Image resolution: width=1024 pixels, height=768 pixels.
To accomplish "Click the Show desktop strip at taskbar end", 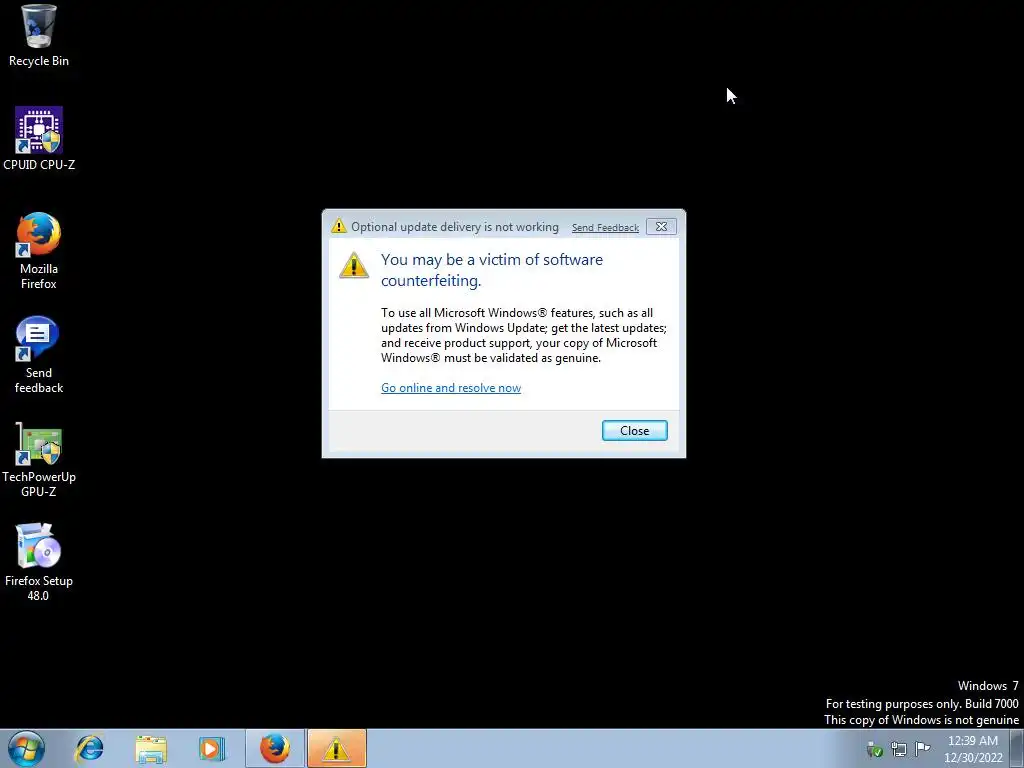I will point(1017,748).
